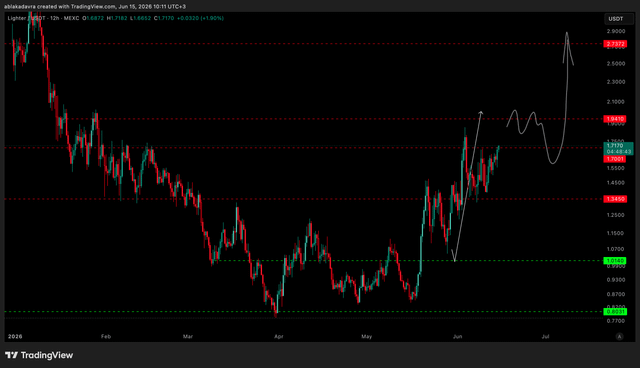Click the 'created with TradingView.com' header text

click(76, 7)
